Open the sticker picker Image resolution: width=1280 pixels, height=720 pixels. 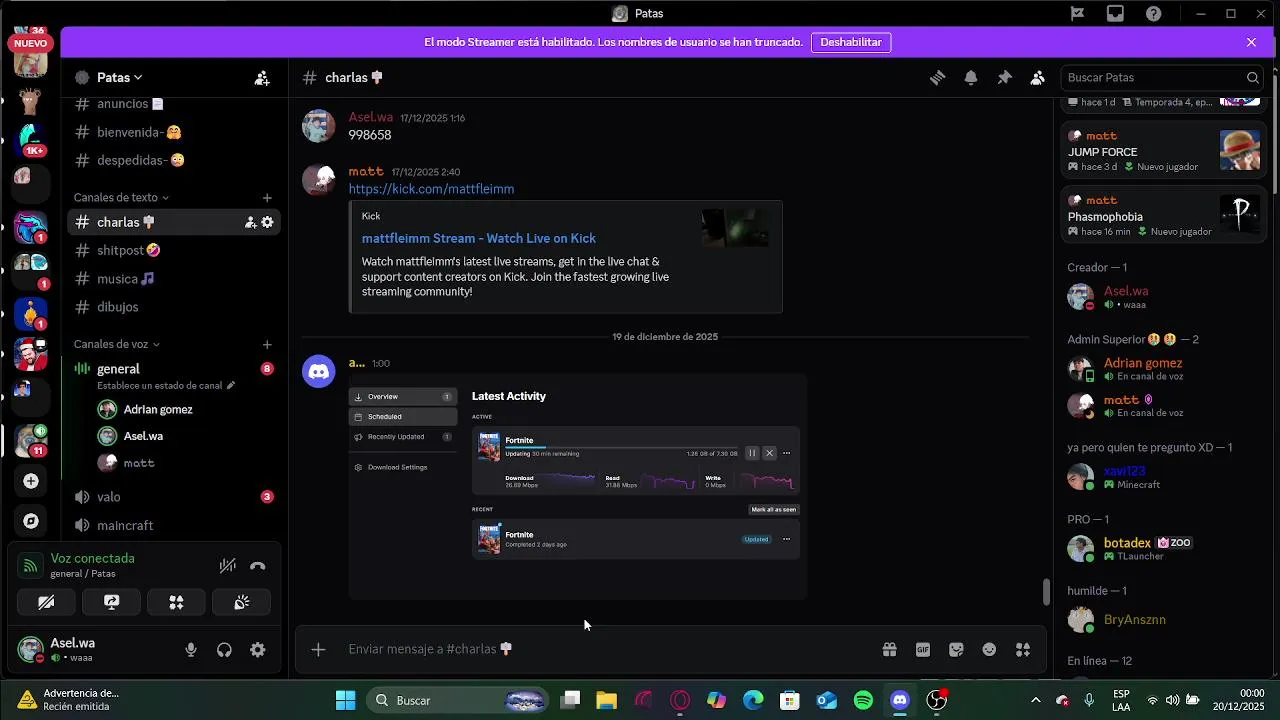(956, 650)
